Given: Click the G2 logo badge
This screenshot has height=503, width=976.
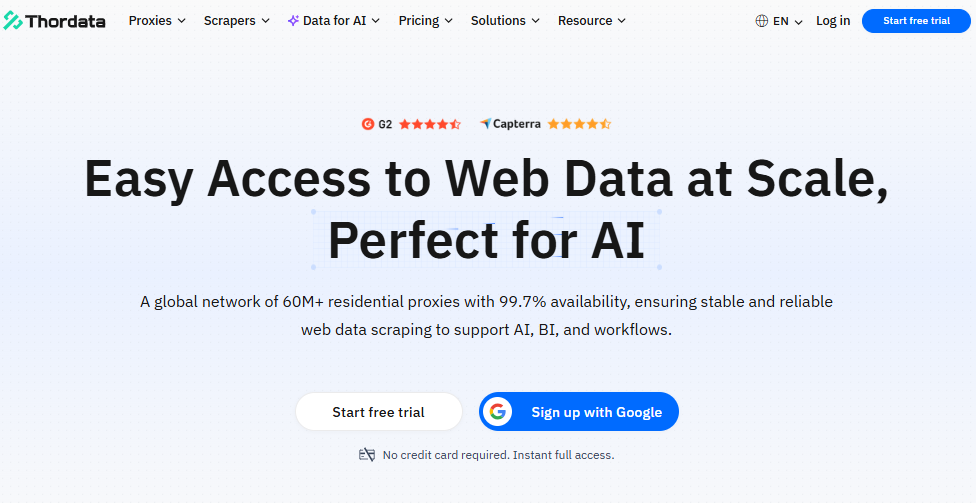Looking at the screenshot, I should (x=368, y=124).
